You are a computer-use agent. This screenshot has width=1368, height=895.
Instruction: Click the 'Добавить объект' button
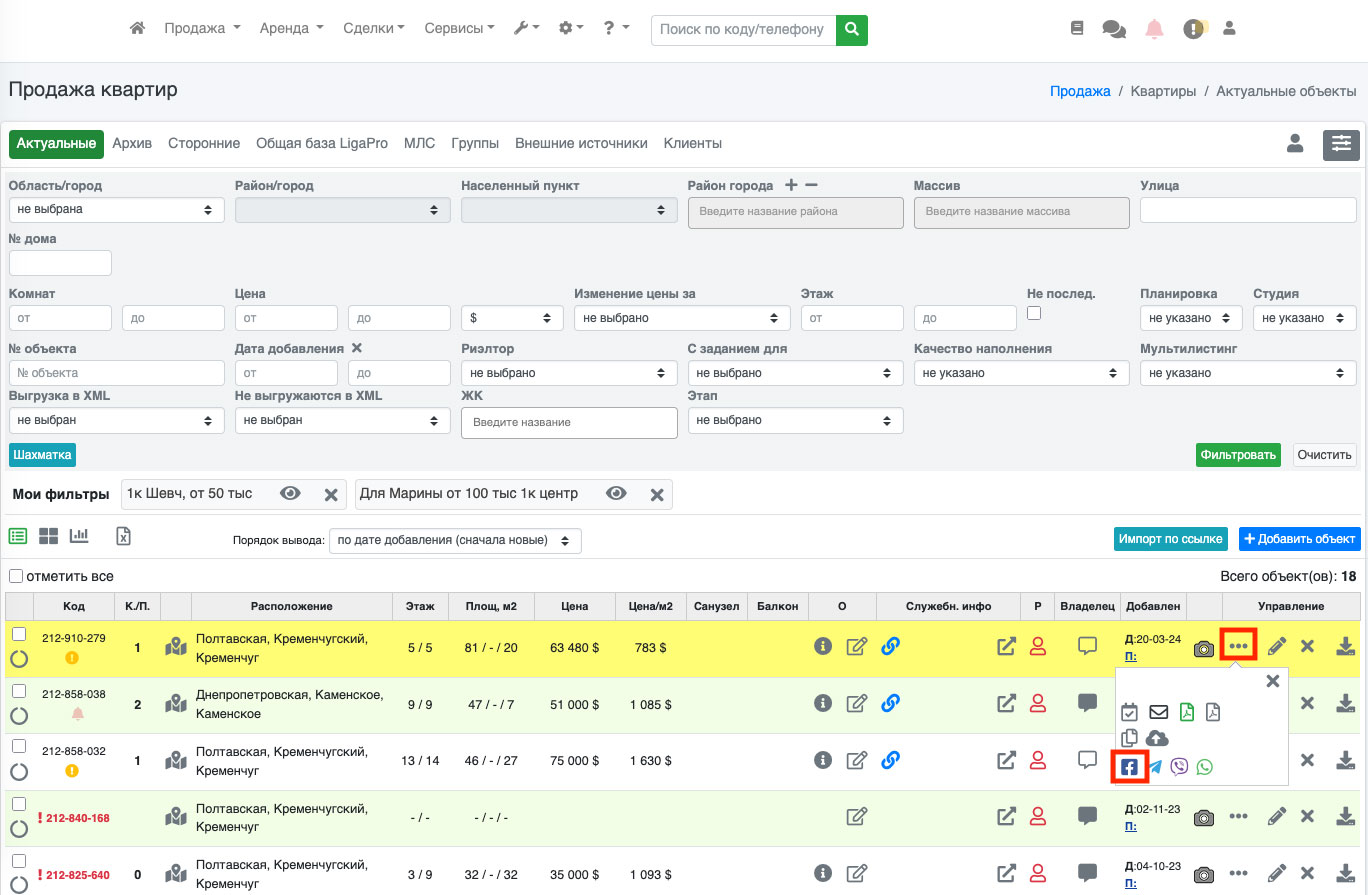click(1299, 539)
